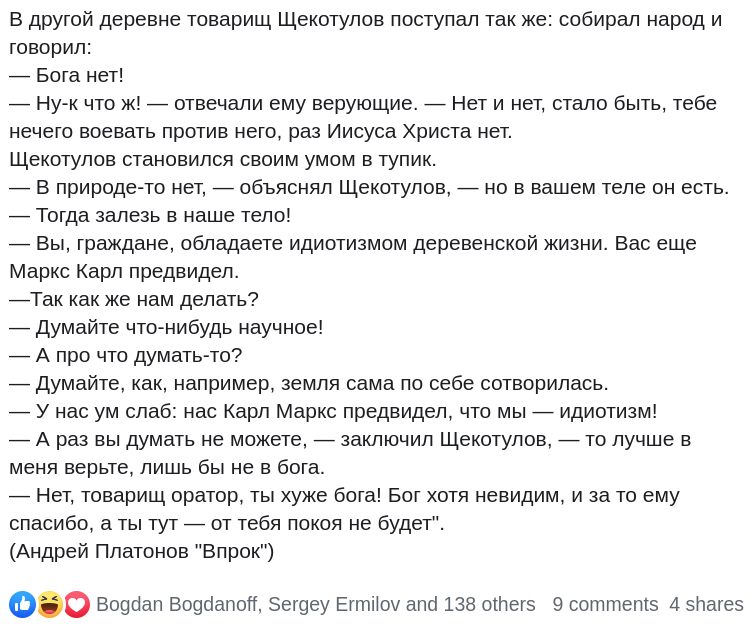The image size is (754, 624).
Task: Click first line starting "В другой деревне"
Action: point(366,20)
